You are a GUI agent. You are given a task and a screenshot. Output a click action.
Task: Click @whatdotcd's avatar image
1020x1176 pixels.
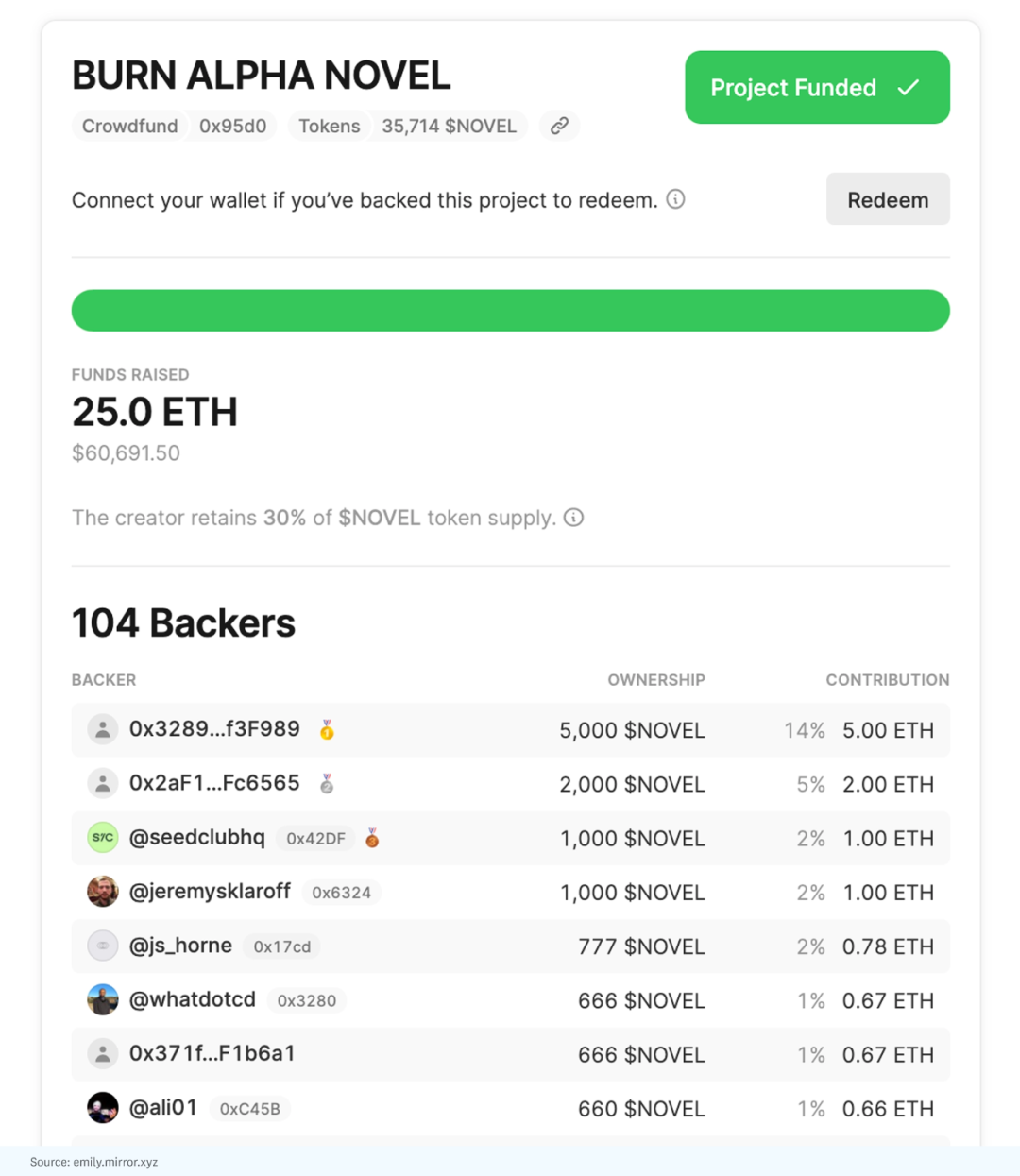(102, 999)
